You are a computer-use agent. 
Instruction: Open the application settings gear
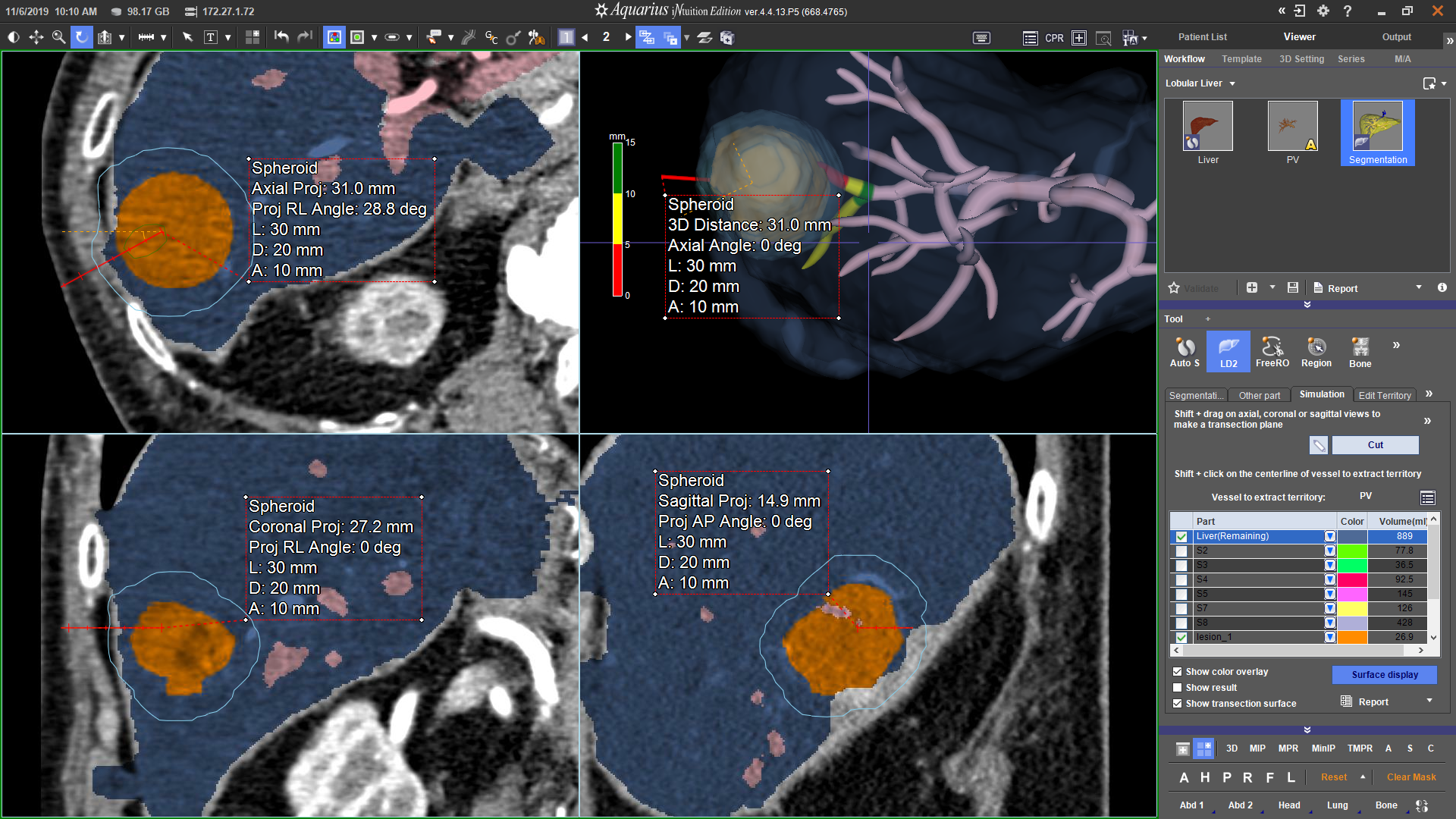pyautogui.click(x=1323, y=11)
